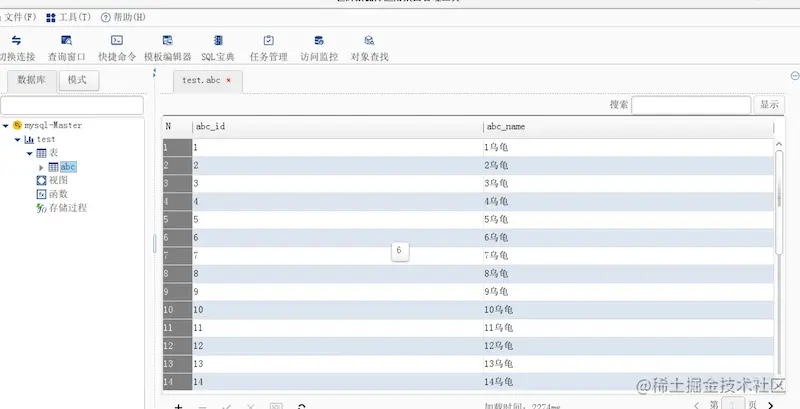The image size is (800, 409).
Task: Open the 查询窗口 query window tool
Action: [66, 41]
